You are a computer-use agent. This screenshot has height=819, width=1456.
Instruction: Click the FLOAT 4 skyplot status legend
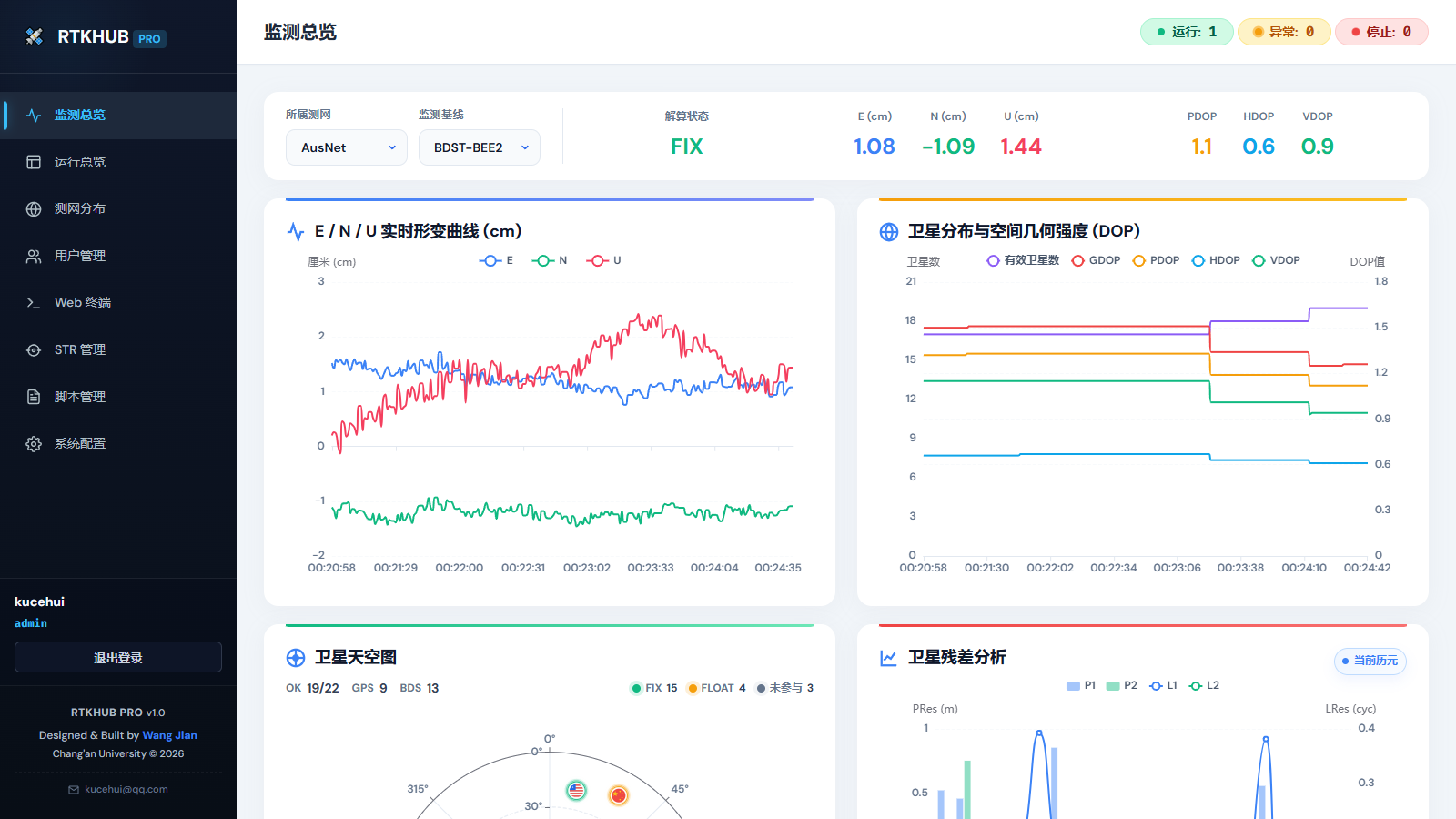[717, 688]
